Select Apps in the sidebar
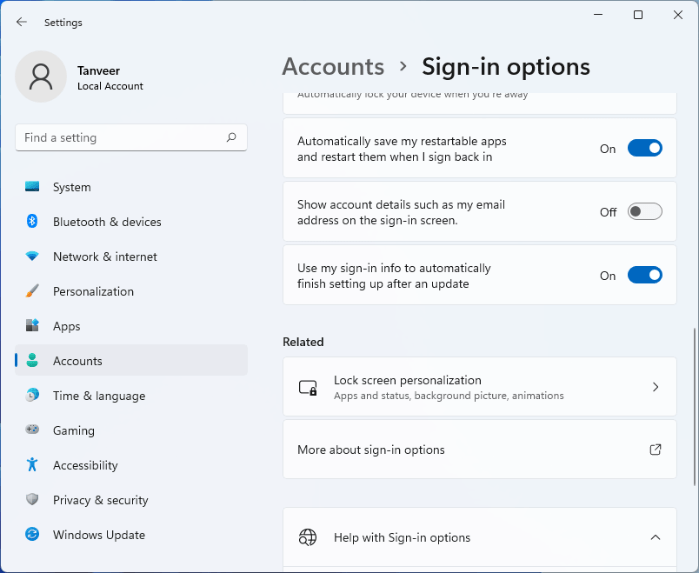 click(67, 326)
